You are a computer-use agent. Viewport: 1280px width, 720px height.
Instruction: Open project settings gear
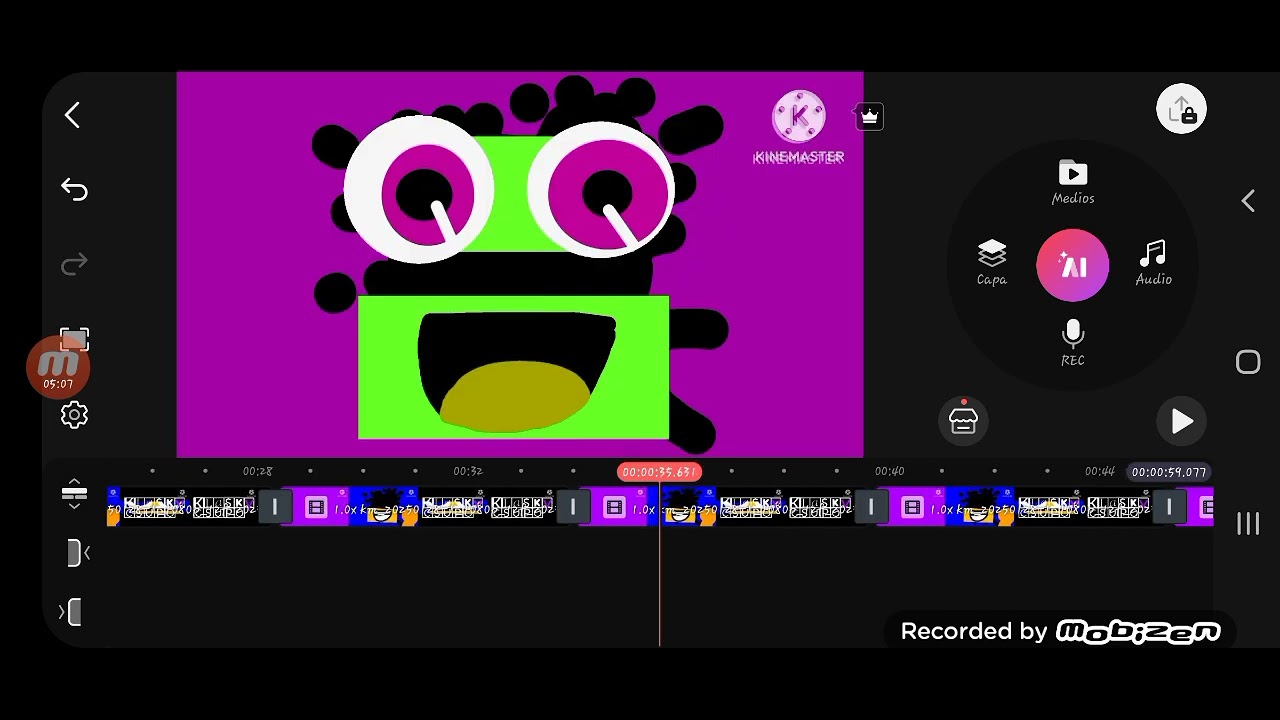74,415
